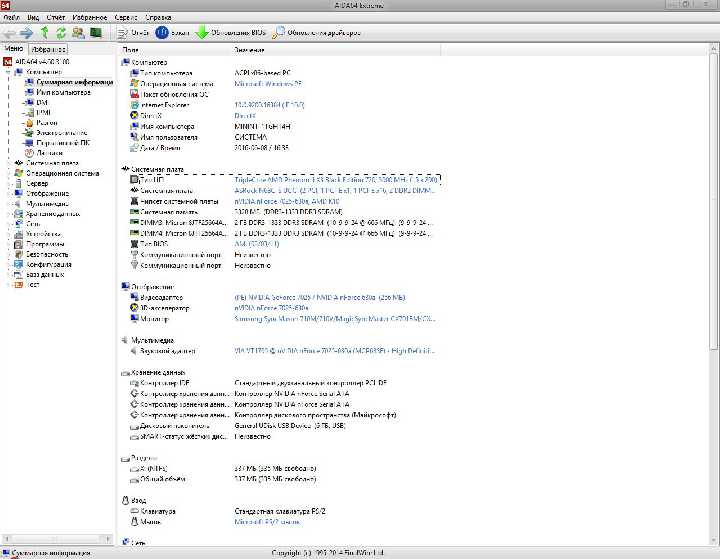Viewport: 720px width, 559px height.
Task: Open the ASRock motherboard link
Action: pyautogui.click(x=334, y=190)
